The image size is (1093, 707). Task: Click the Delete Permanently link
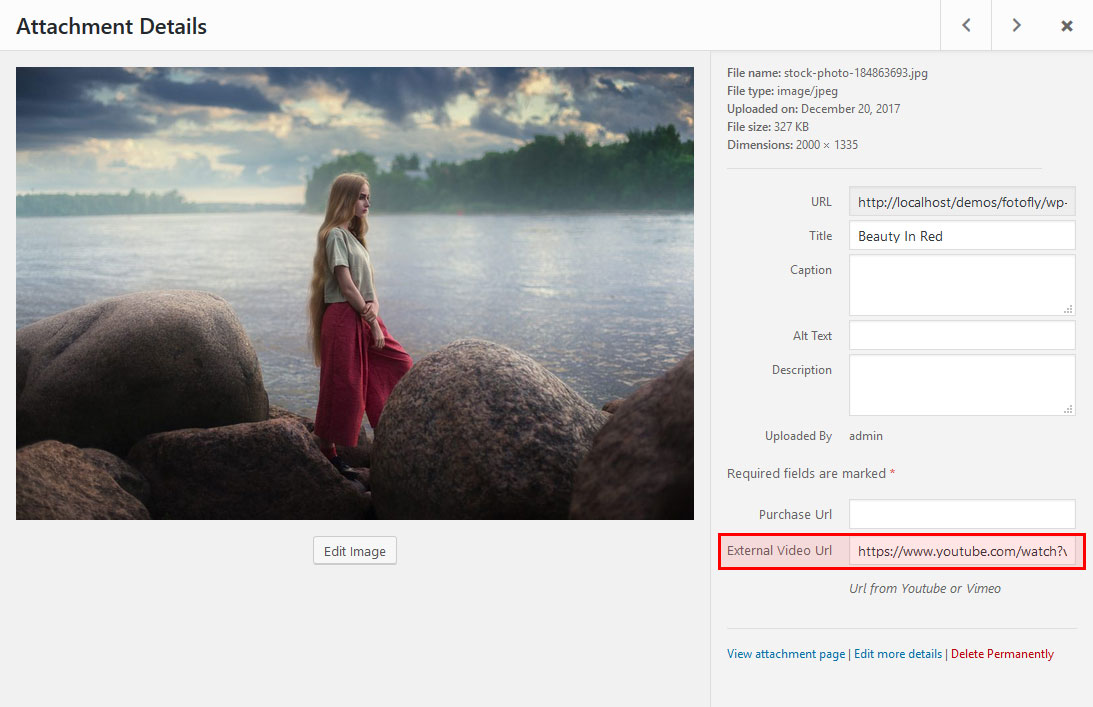pyautogui.click(x=1002, y=654)
